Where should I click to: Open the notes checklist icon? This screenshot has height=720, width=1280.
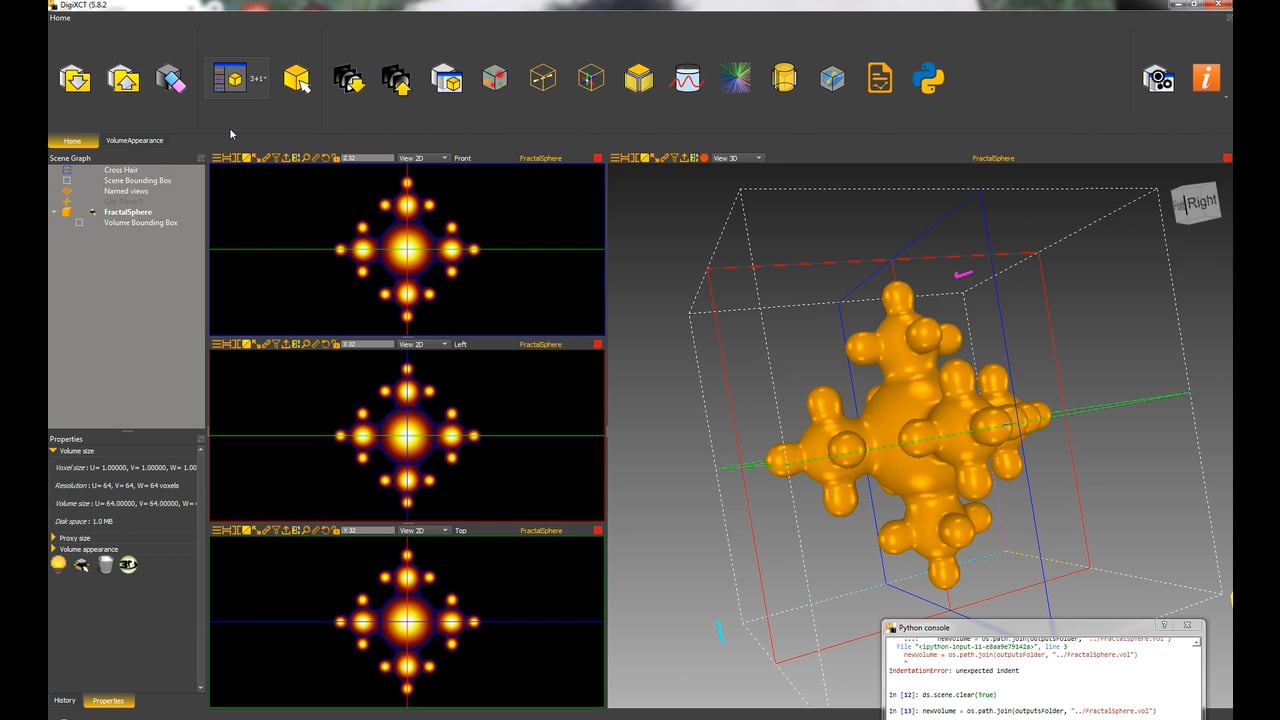point(880,78)
